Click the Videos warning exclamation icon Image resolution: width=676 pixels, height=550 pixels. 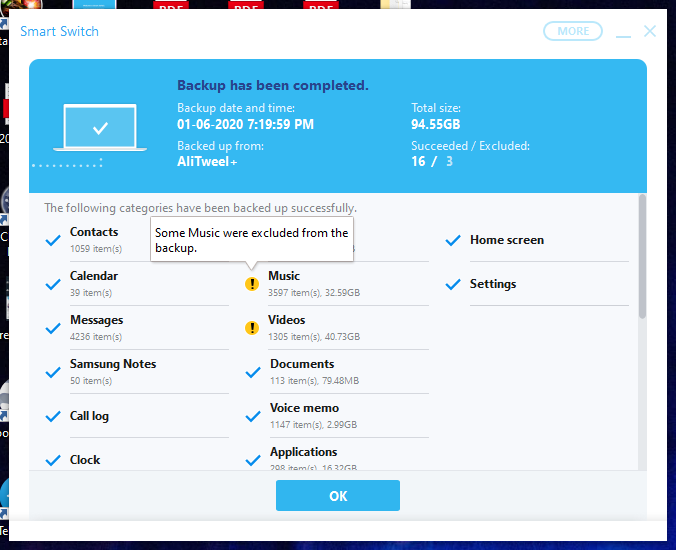tap(252, 328)
